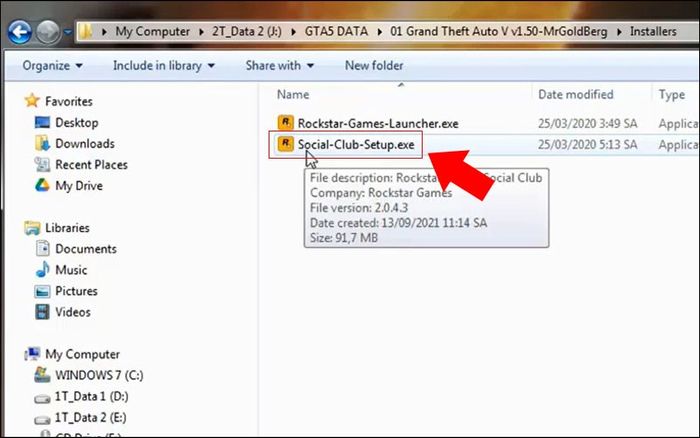
Task: Open the Pictures library
Action: pos(76,291)
